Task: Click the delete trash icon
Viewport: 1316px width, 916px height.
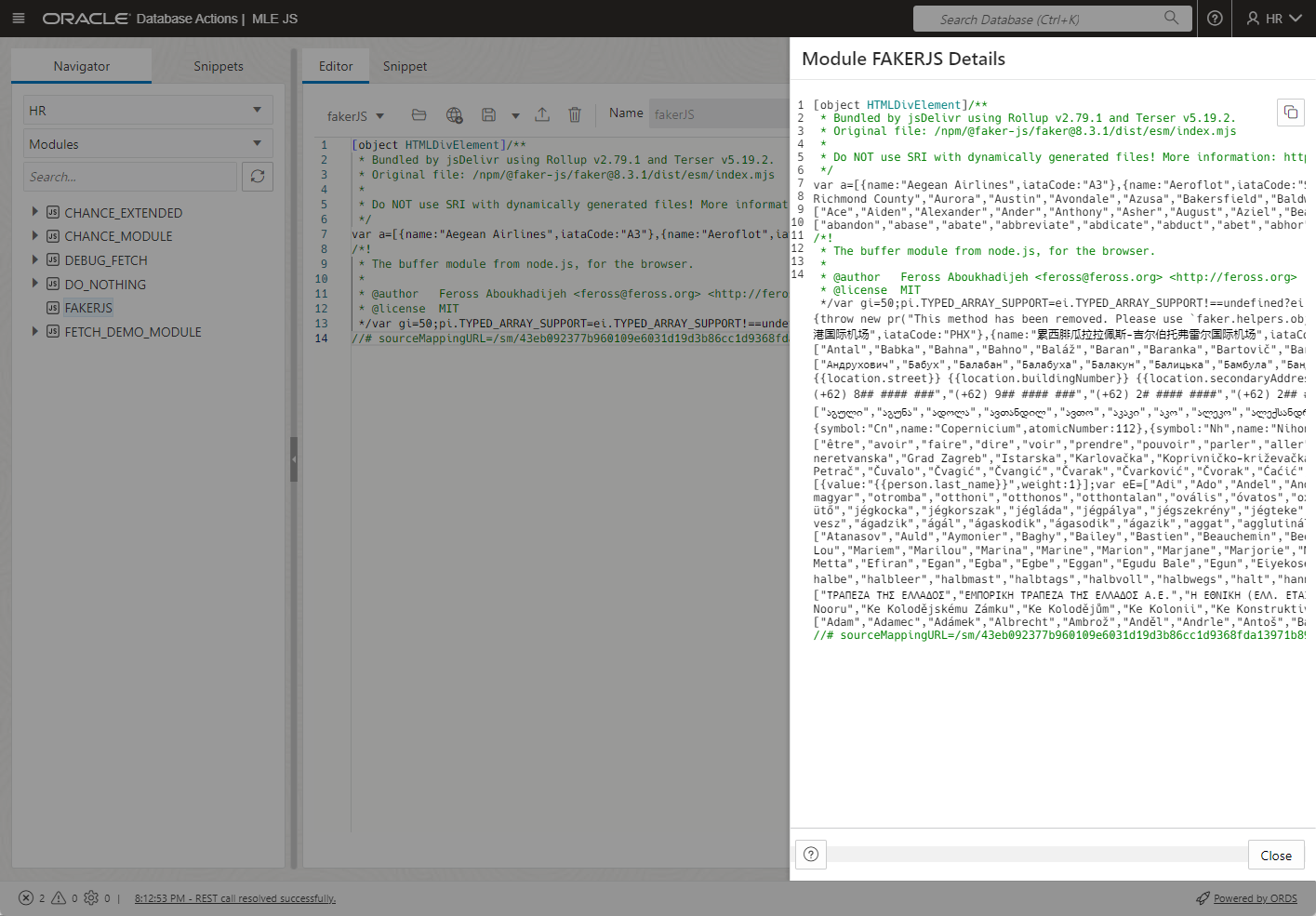Action: pyautogui.click(x=575, y=114)
